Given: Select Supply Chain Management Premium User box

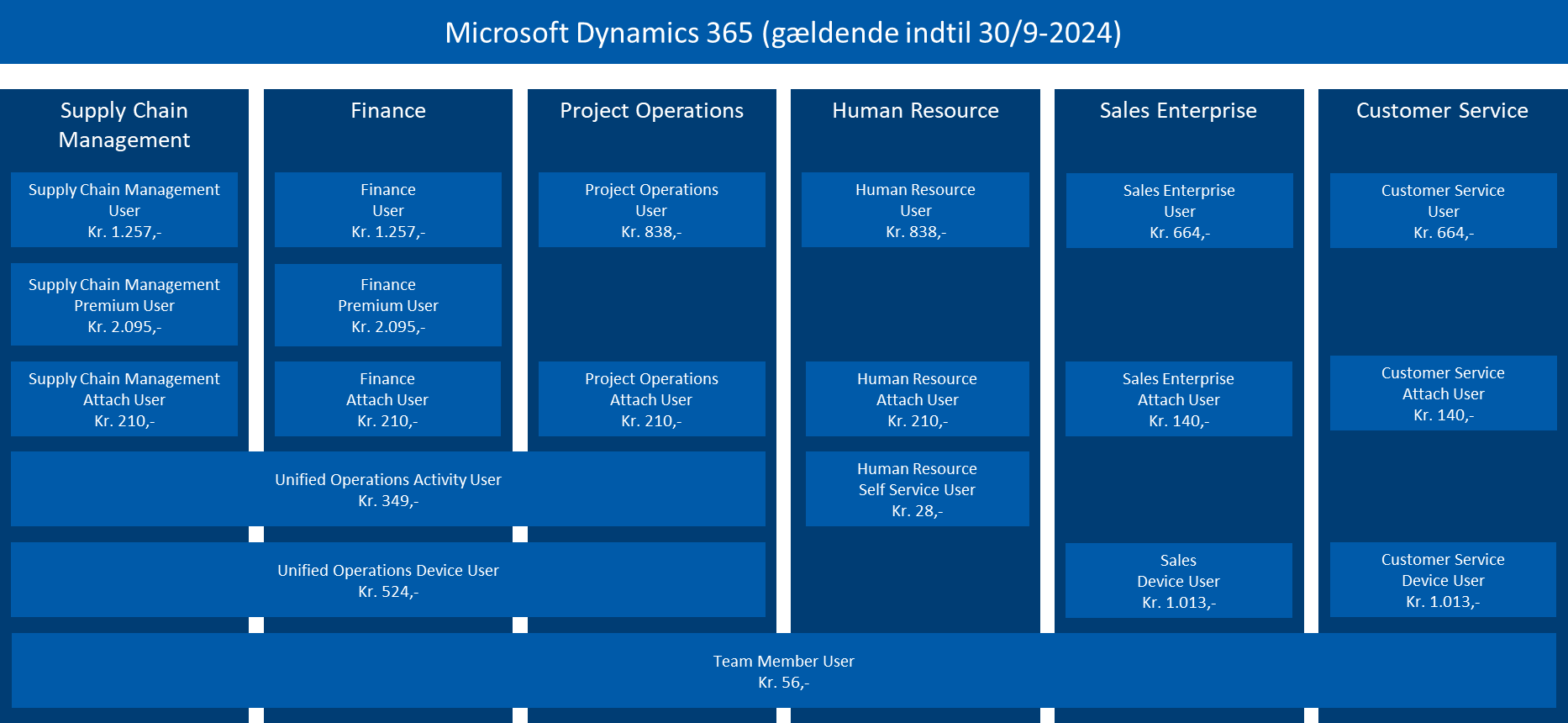Looking at the screenshot, I should point(124,305).
